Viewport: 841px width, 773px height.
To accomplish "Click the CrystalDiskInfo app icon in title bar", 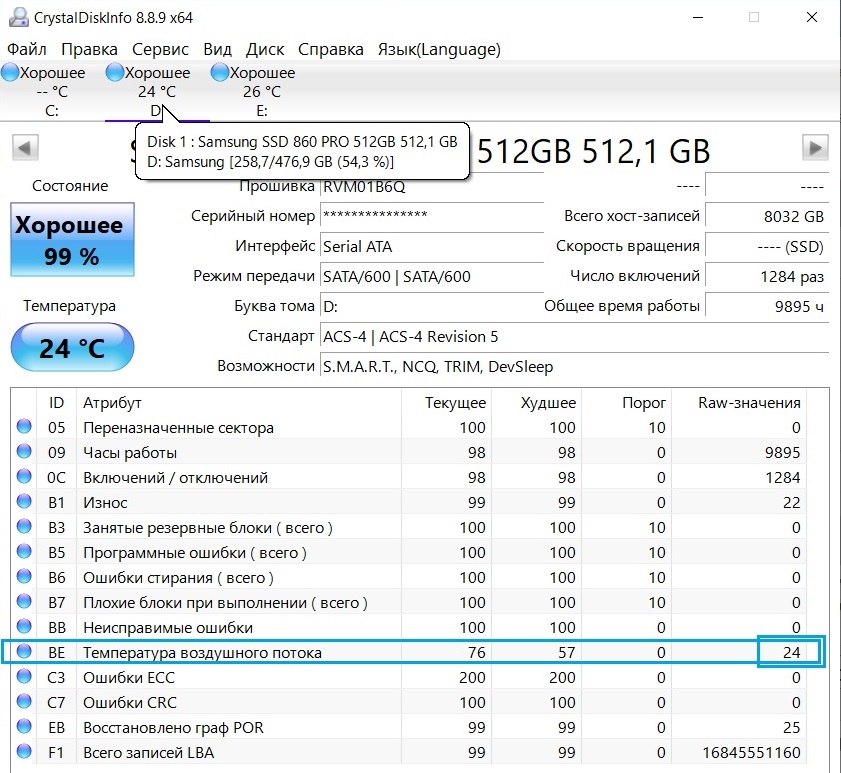I will pyautogui.click(x=16, y=17).
